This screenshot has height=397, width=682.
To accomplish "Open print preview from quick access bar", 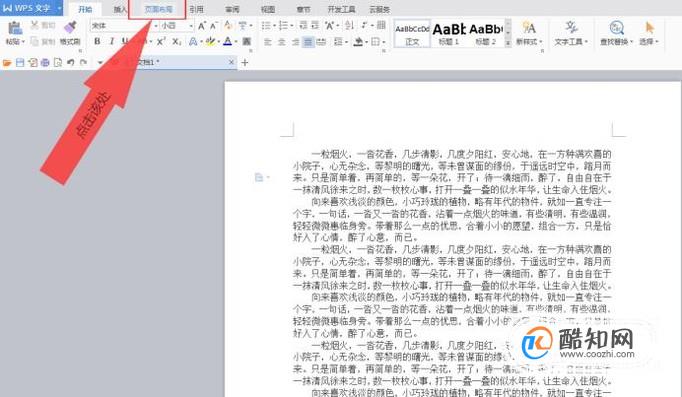I will click(x=58, y=63).
